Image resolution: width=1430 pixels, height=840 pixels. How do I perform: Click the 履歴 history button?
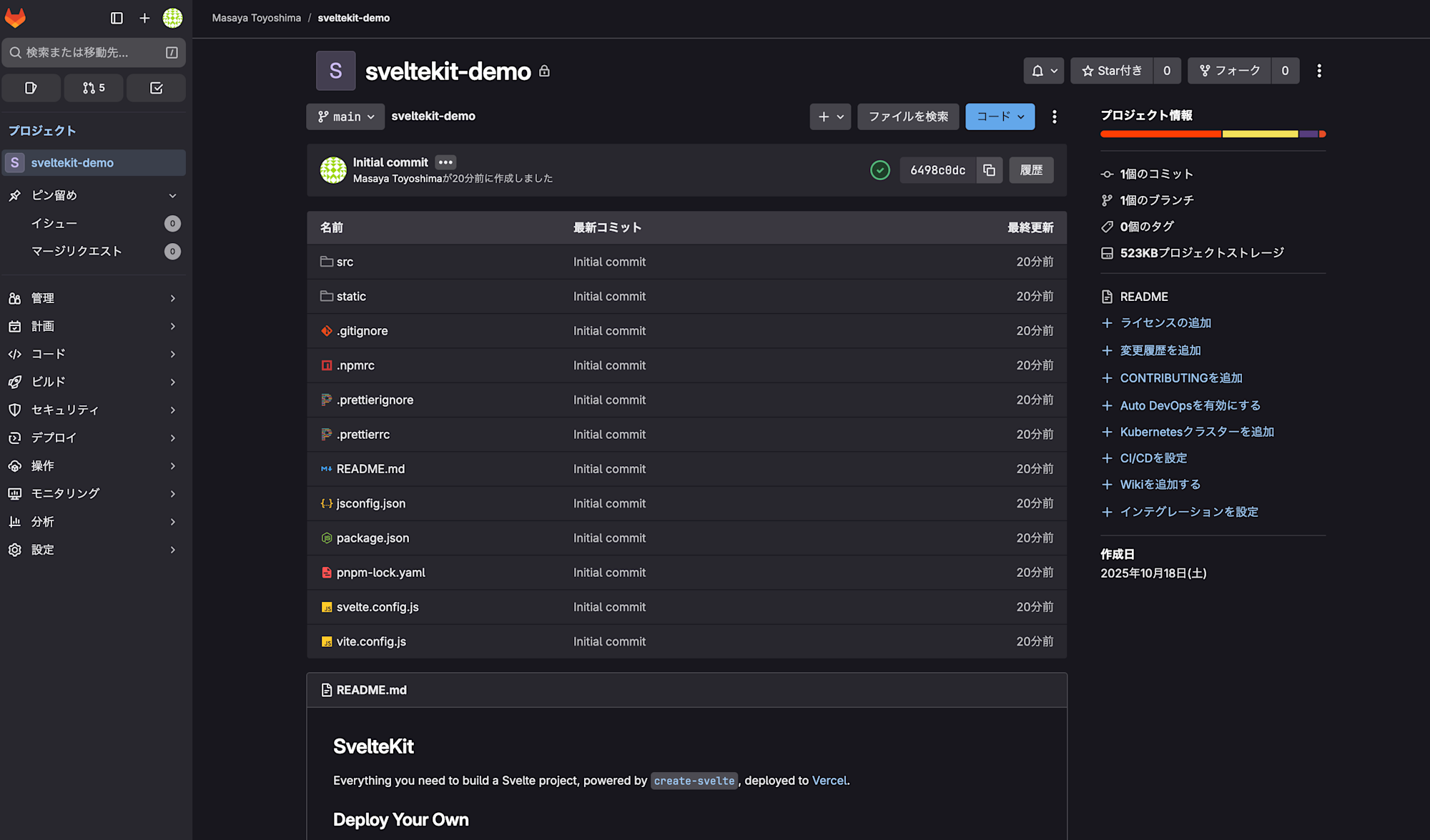pyautogui.click(x=1031, y=170)
